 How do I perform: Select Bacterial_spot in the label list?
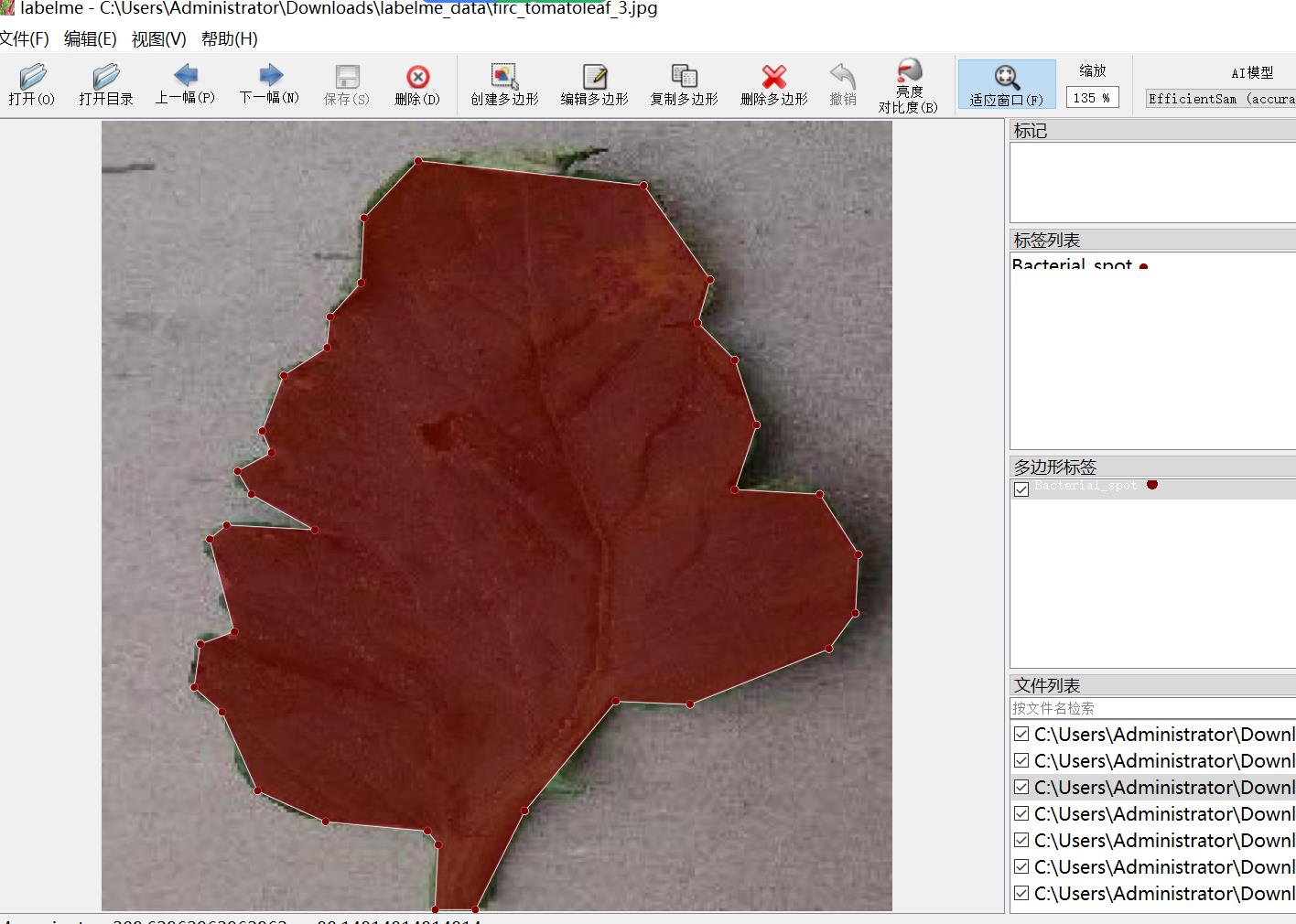pos(1072,265)
